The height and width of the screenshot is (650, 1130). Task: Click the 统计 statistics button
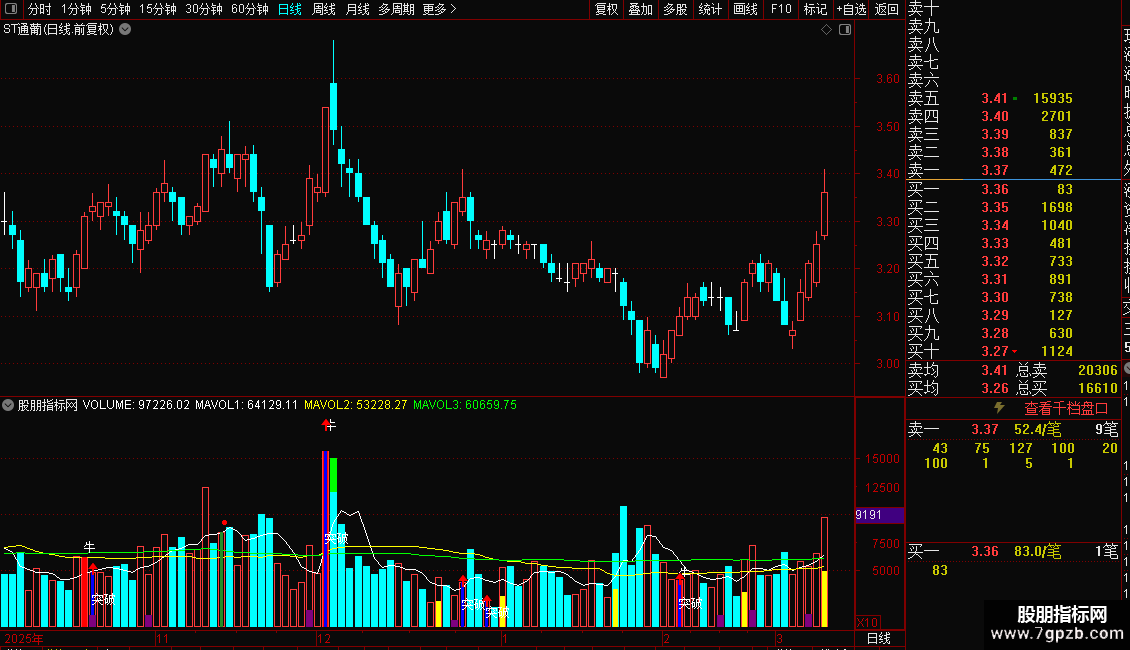coord(710,9)
